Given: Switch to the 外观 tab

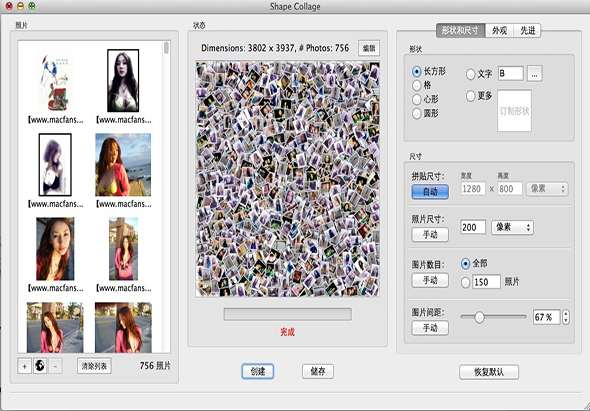Looking at the screenshot, I should click(x=499, y=31).
